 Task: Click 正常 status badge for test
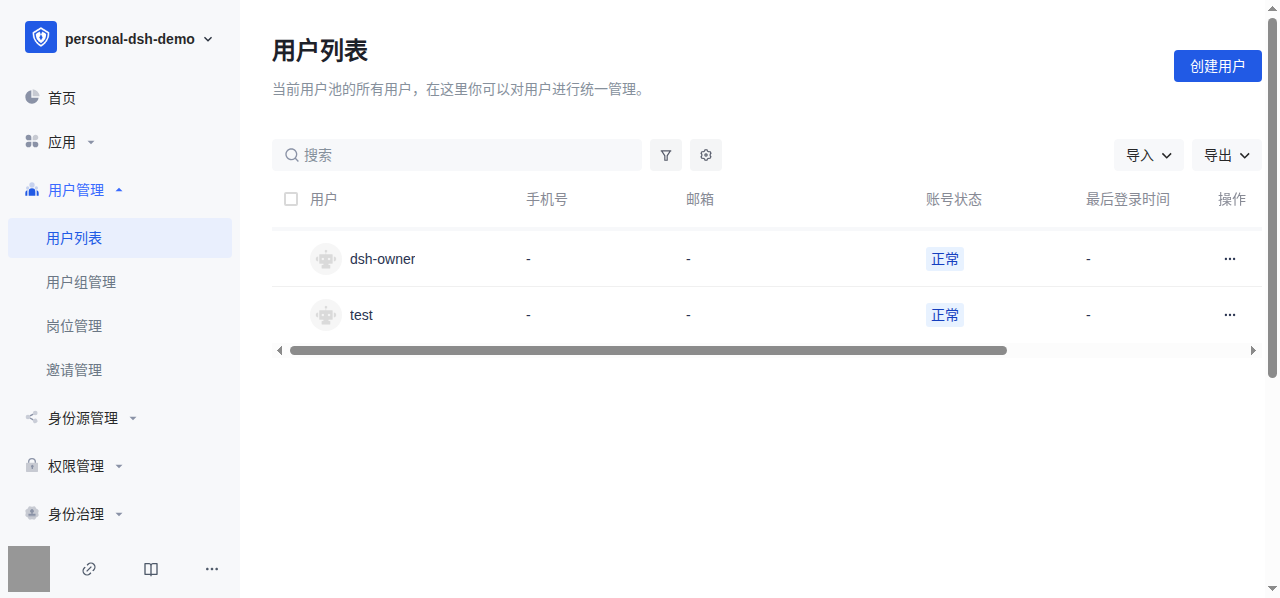tap(945, 315)
